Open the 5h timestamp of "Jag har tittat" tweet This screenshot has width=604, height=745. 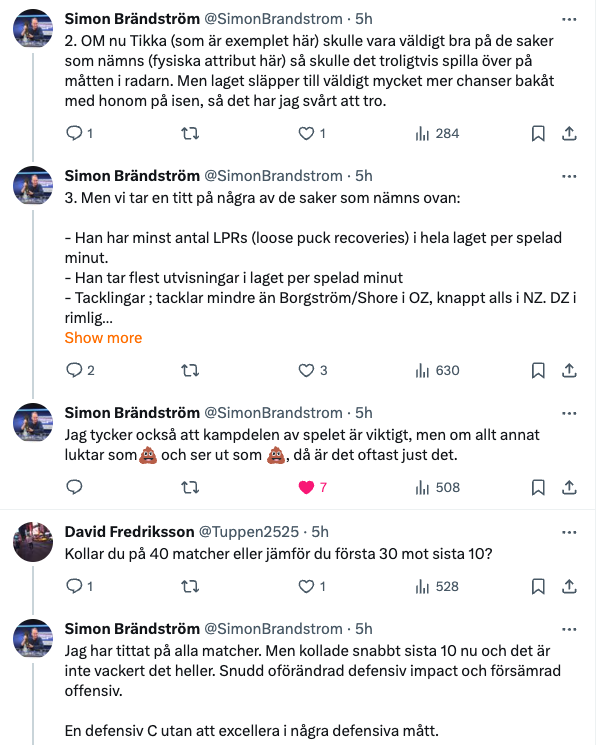click(x=364, y=629)
